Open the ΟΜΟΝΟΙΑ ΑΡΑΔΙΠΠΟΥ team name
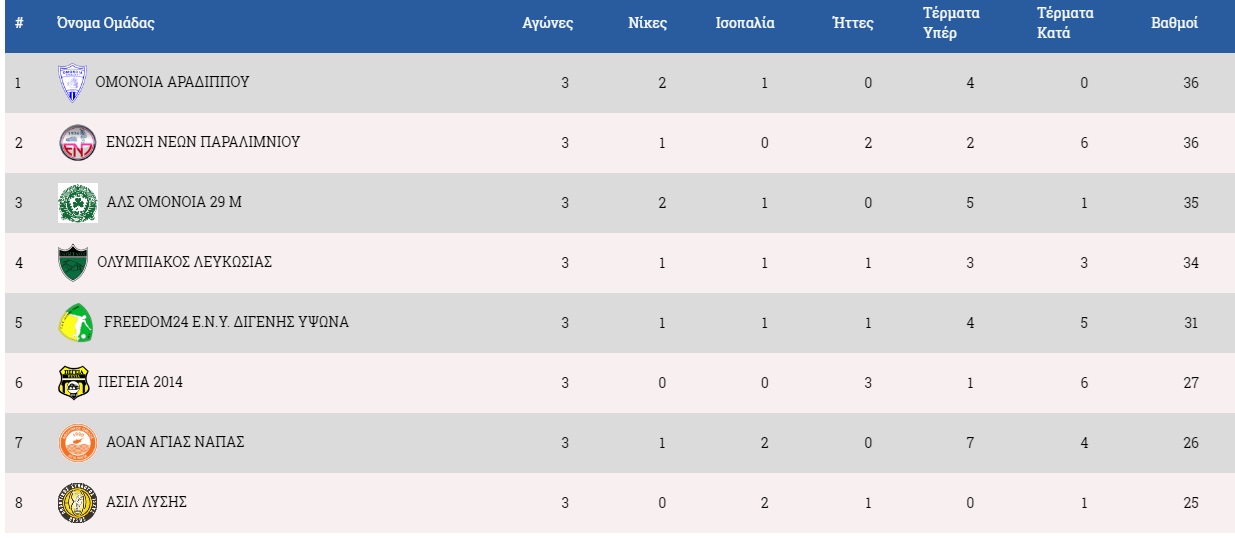The image size is (1235, 538). coord(172,82)
